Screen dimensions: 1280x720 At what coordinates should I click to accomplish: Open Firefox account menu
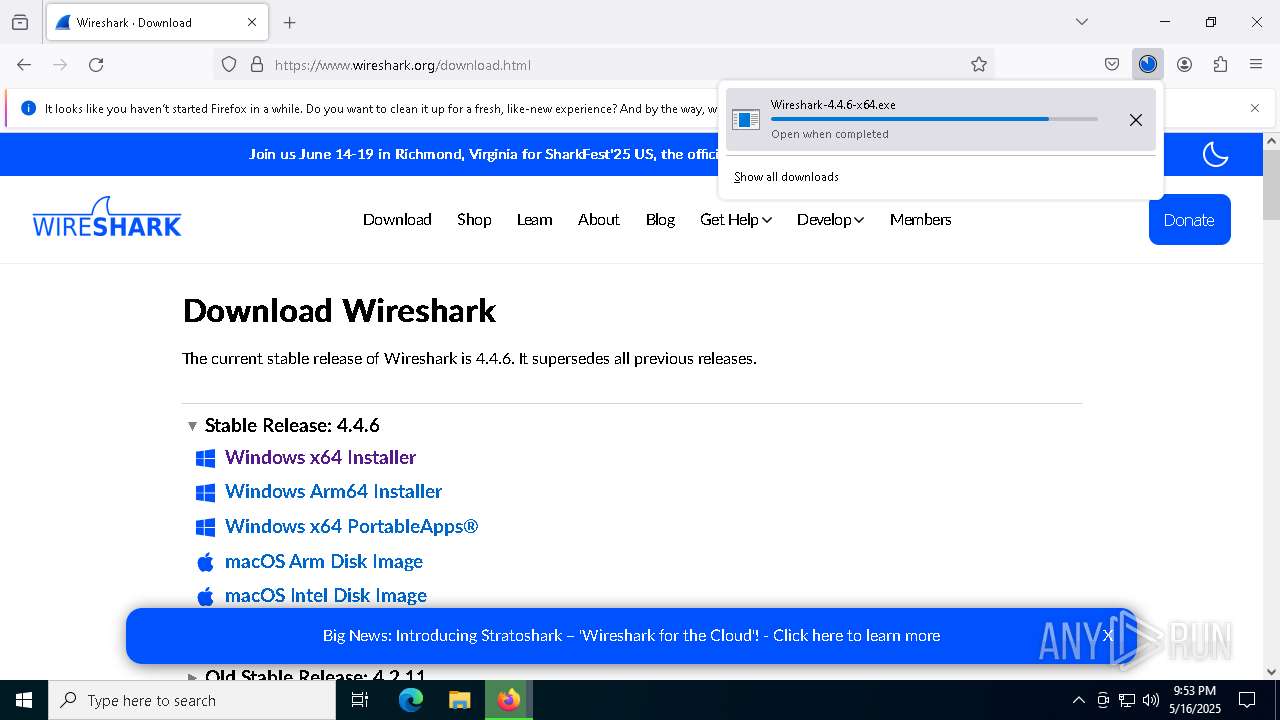click(x=1184, y=64)
